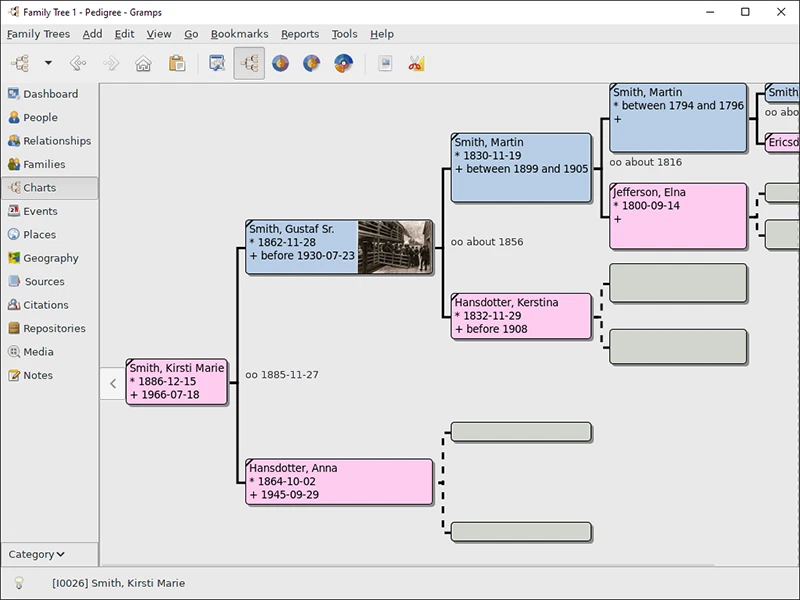Open the 2-Way Fan Chart view
The height and width of the screenshot is (600, 800).
344,63
